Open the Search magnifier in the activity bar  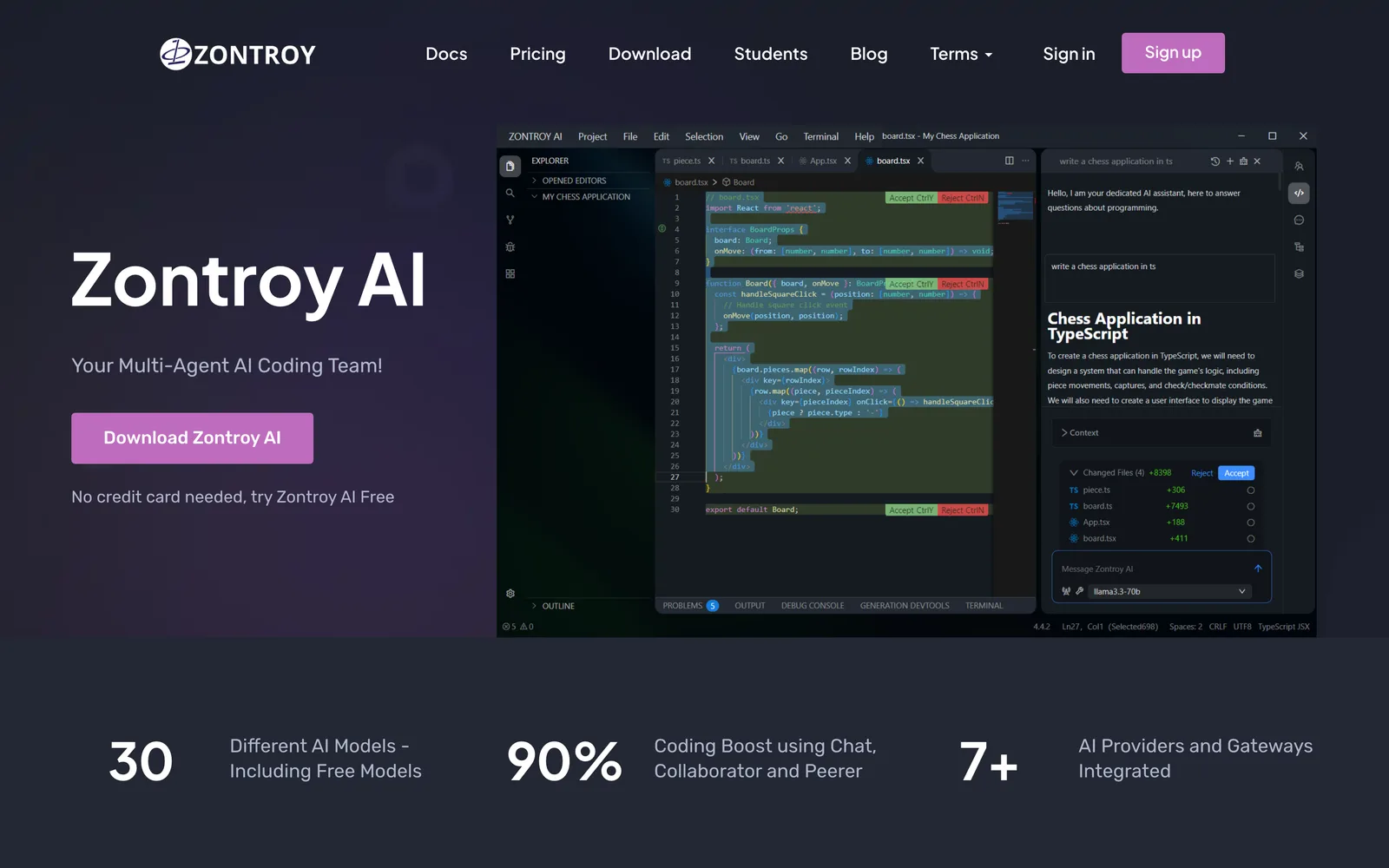[x=510, y=193]
